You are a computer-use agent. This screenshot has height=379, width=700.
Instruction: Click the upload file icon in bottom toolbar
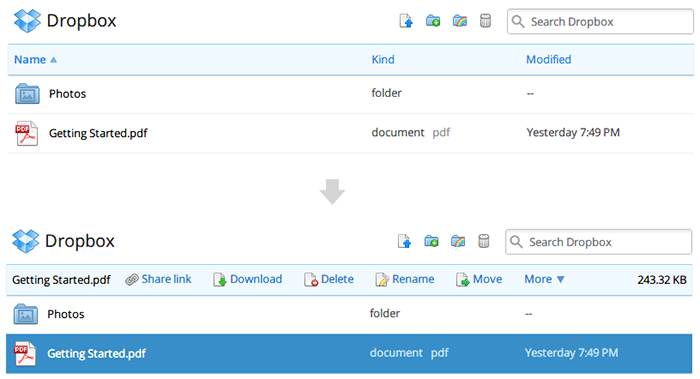tap(404, 242)
